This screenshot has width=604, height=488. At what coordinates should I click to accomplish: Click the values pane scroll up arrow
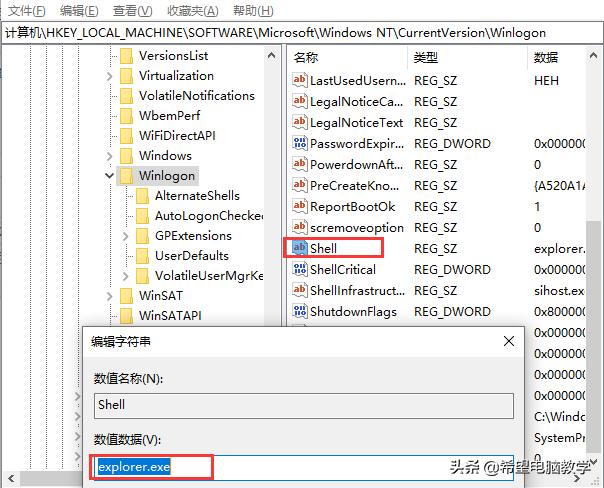point(593,56)
